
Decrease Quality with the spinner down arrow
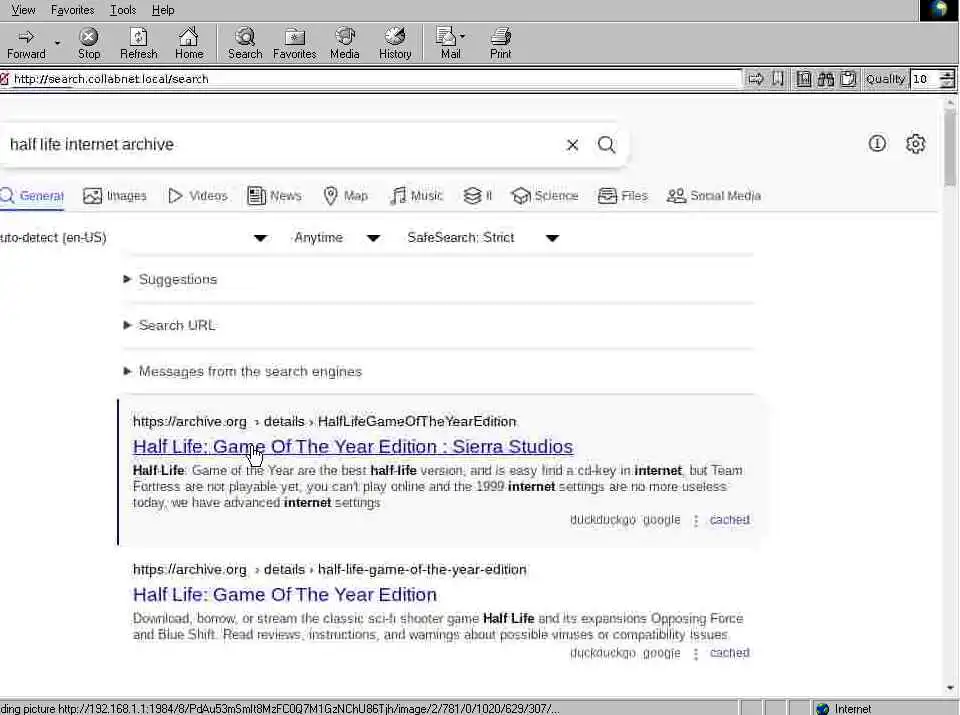[x=947, y=83]
